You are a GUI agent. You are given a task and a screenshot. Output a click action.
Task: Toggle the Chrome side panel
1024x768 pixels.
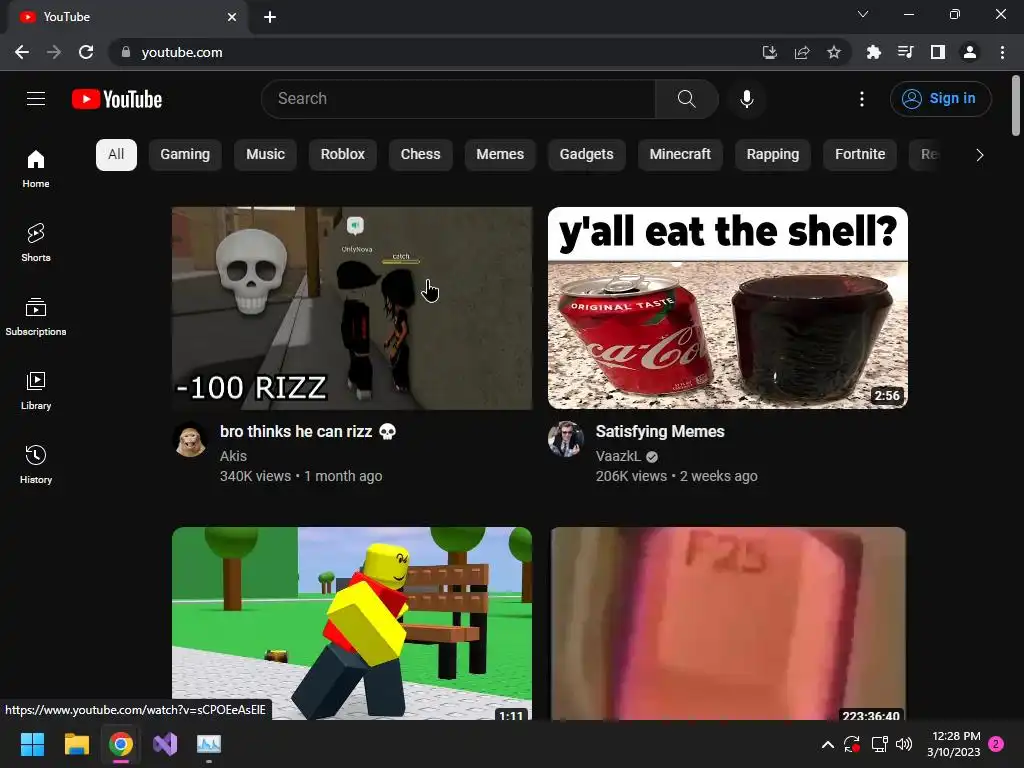(x=938, y=52)
